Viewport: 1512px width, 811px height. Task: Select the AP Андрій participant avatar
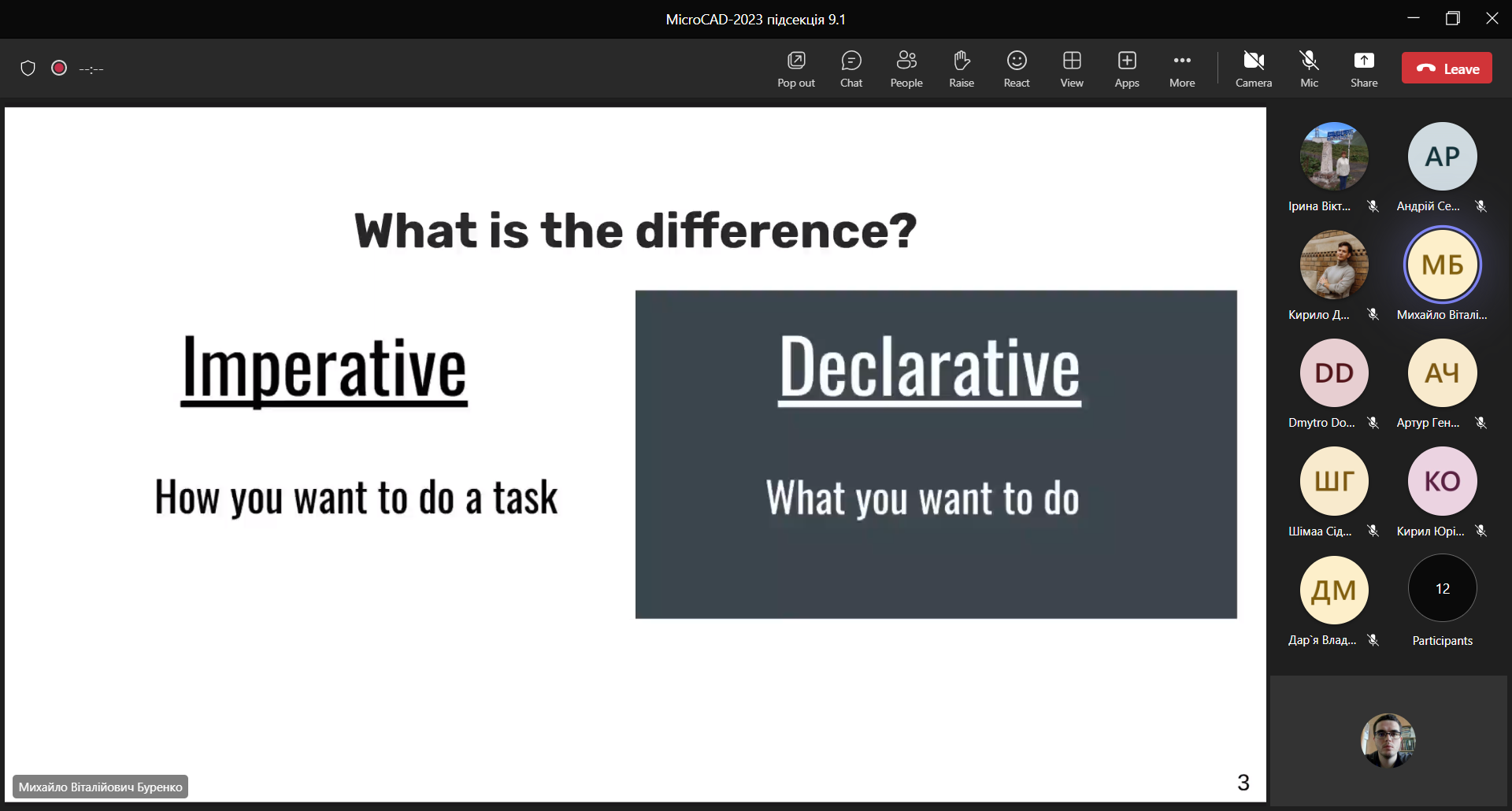(1442, 157)
